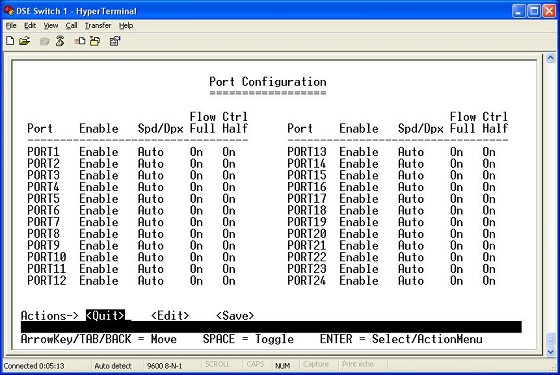
Task: Click the PORT1 row label
Action: [x=43, y=152]
